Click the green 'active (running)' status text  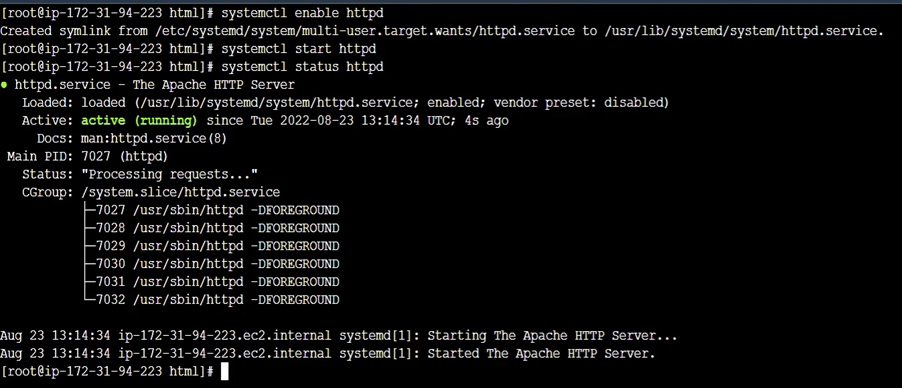pos(139,121)
